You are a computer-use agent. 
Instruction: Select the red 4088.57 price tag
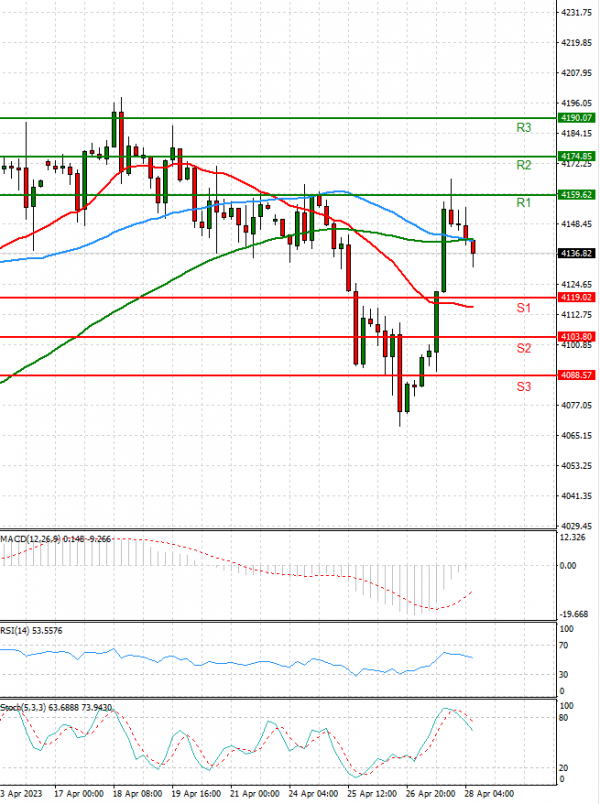tap(576, 375)
